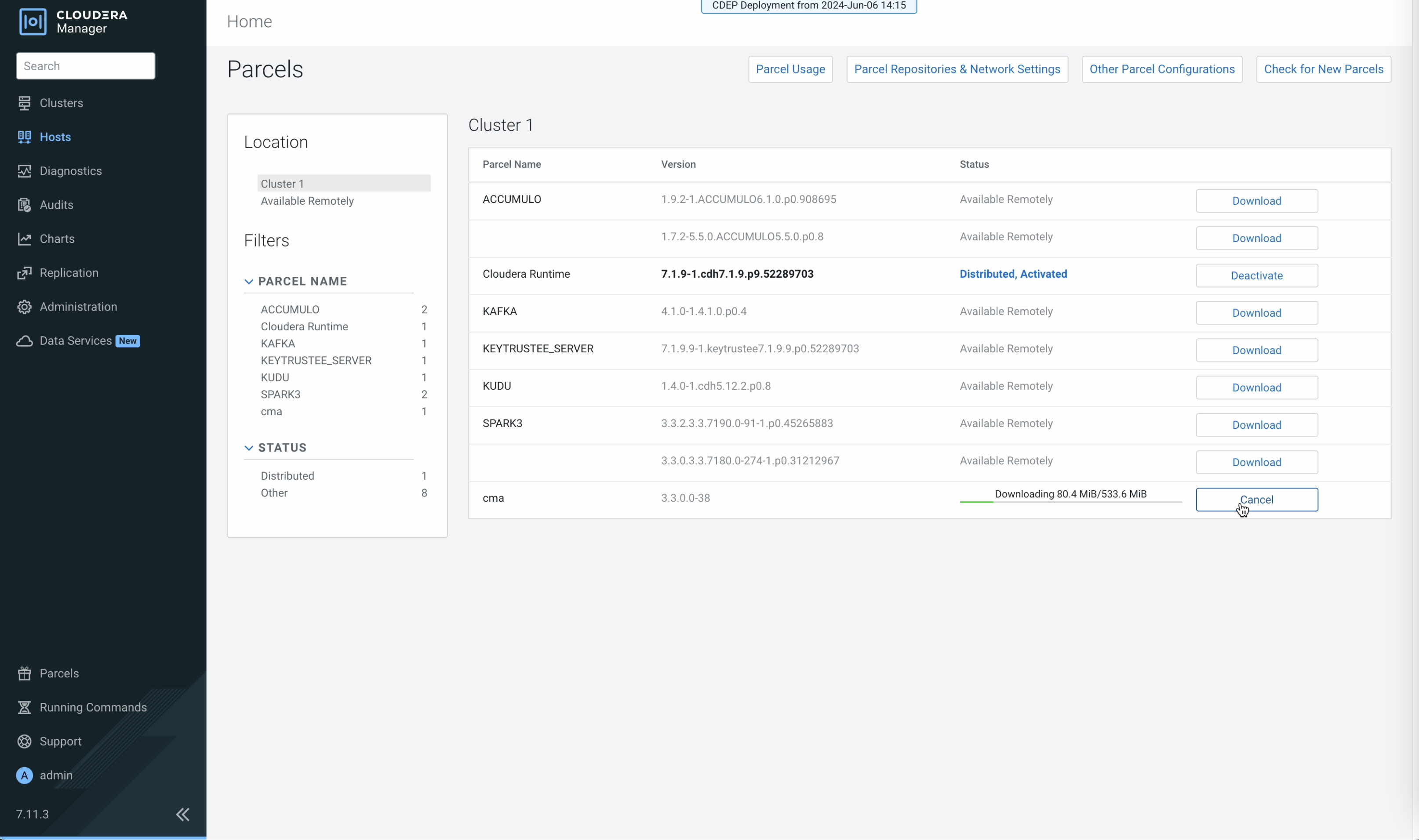The image size is (1419, 840).
Task: Click the Support lifebuoy icon
Action: click(24, 741)
